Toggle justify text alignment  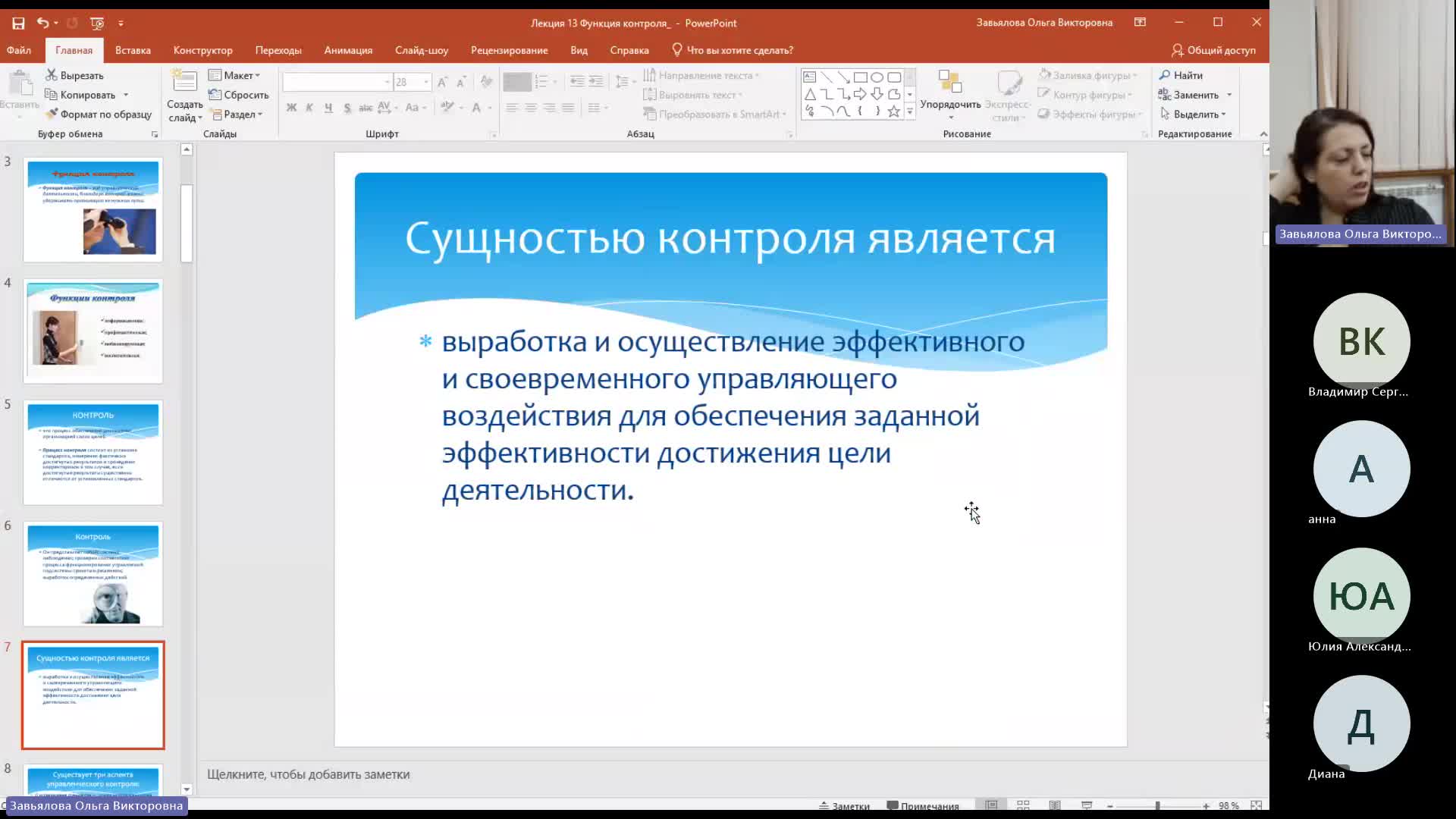tap(568, 108)
